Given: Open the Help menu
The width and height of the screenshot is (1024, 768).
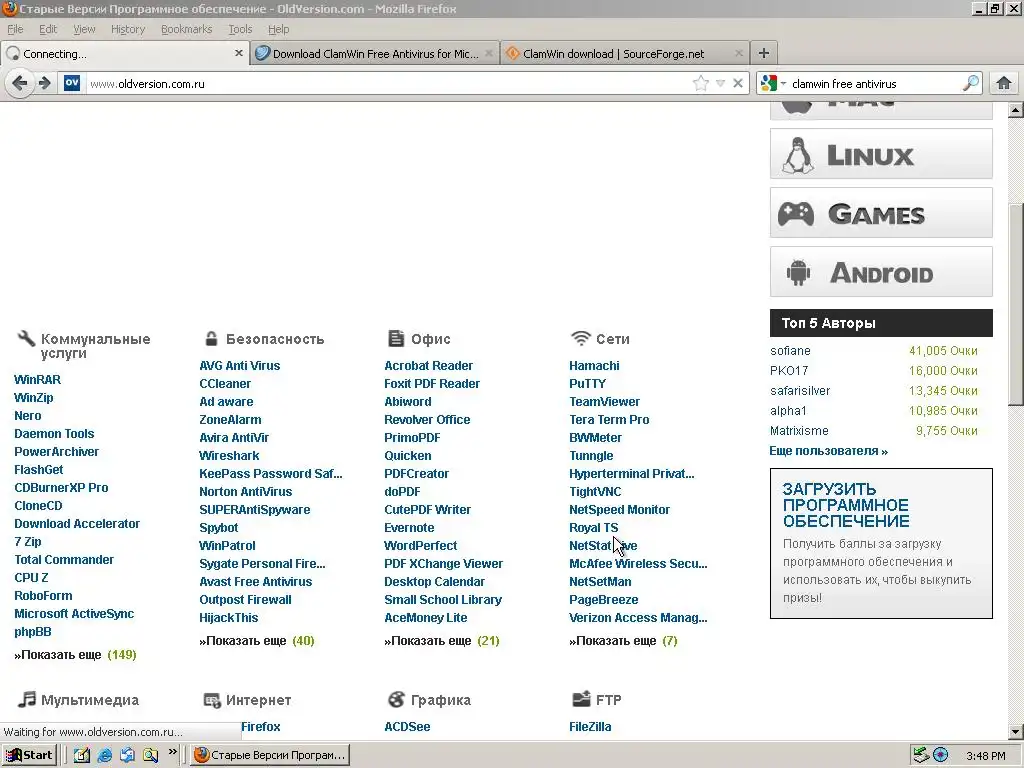Looking at the screenshot, I should pos(278,29).
